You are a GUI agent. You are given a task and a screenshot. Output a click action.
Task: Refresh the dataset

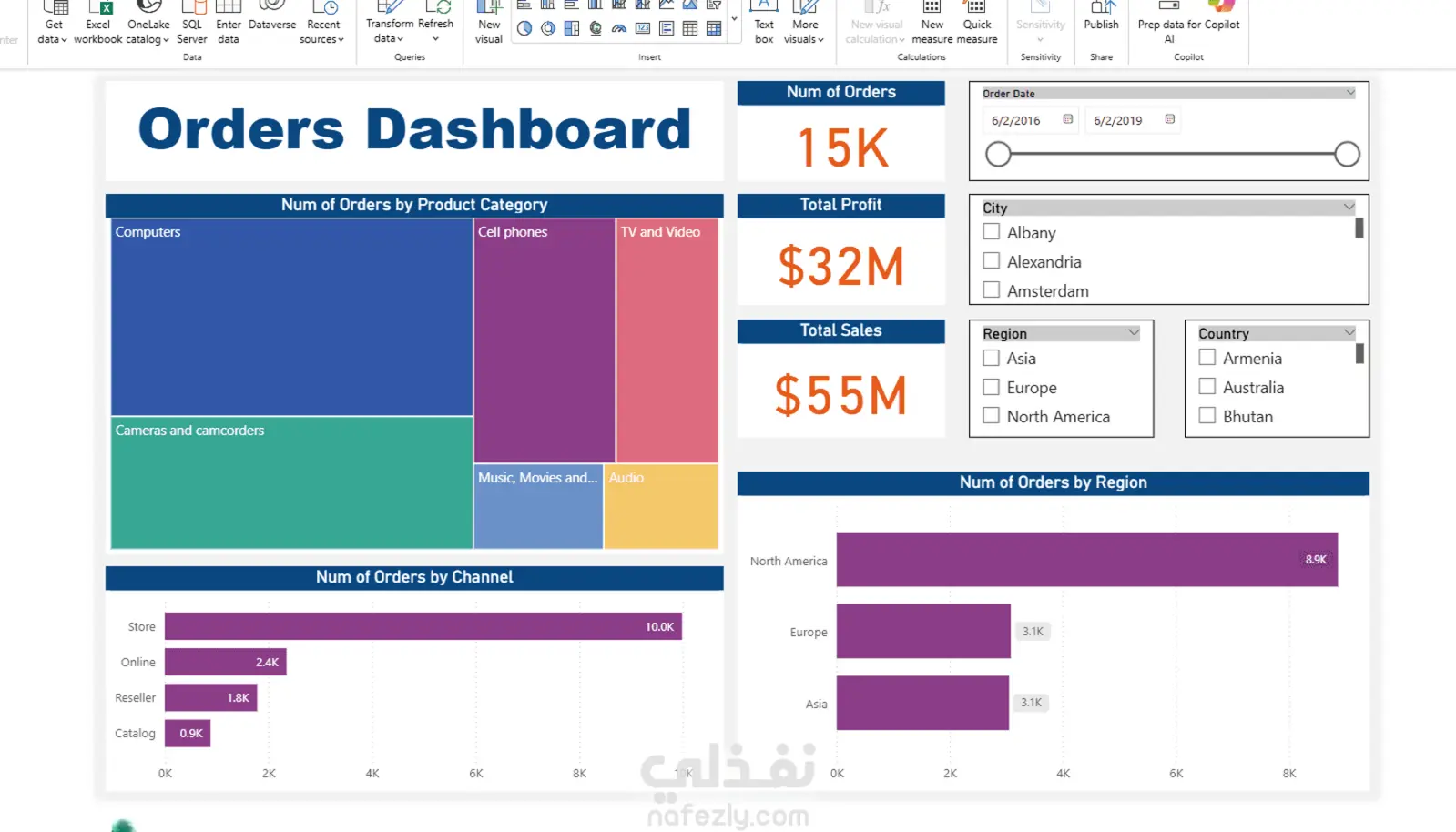pyautogui.click(x=435, y=22)
